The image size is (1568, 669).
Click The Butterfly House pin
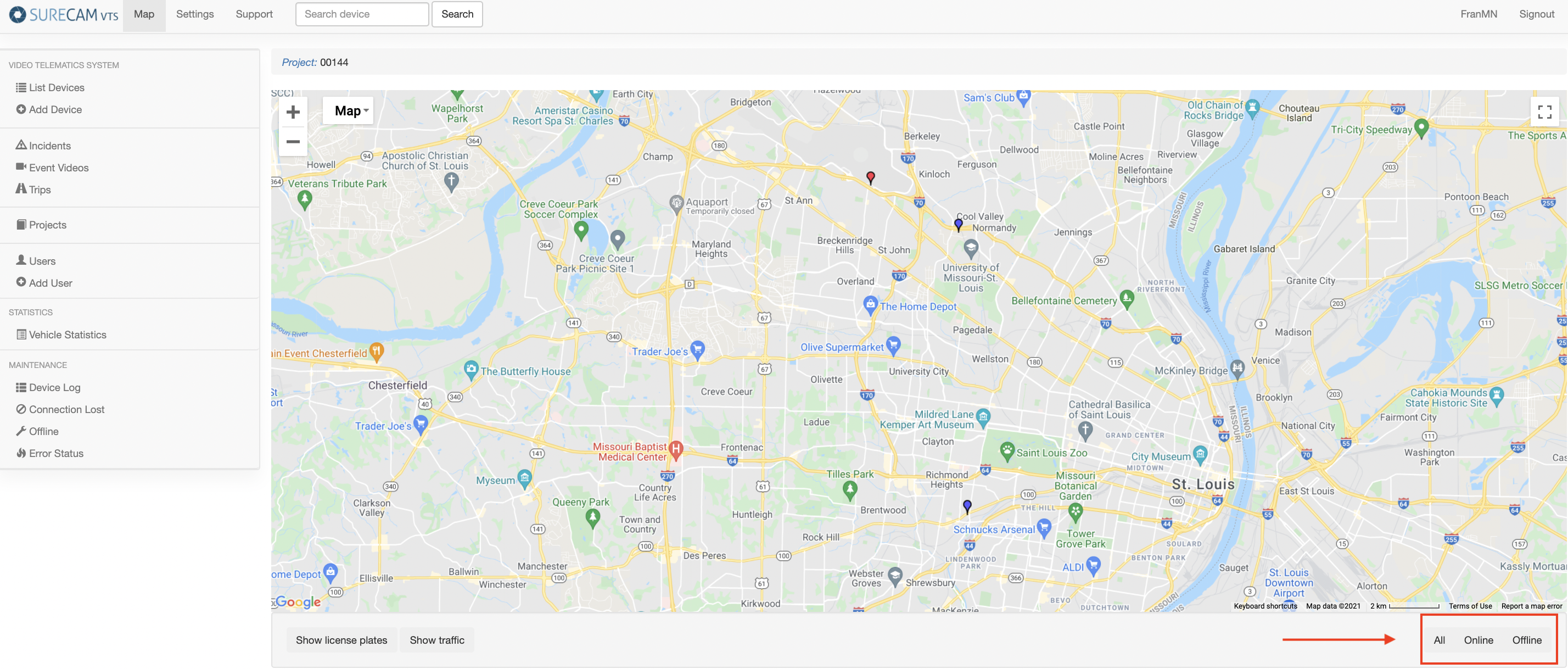click(x=471, y=370)
